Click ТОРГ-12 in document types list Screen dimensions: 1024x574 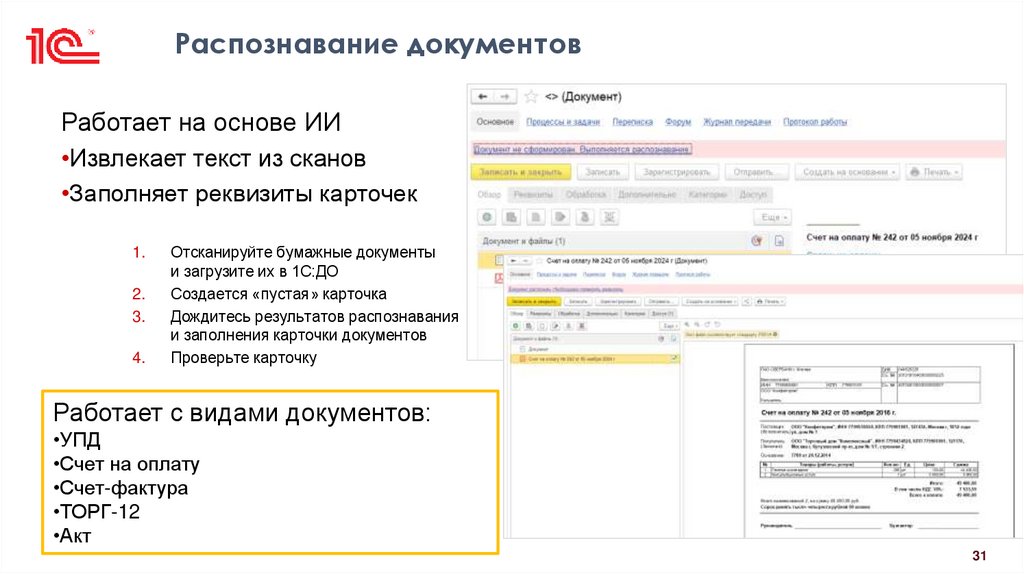pyautogui.click(x=99, y=511)
